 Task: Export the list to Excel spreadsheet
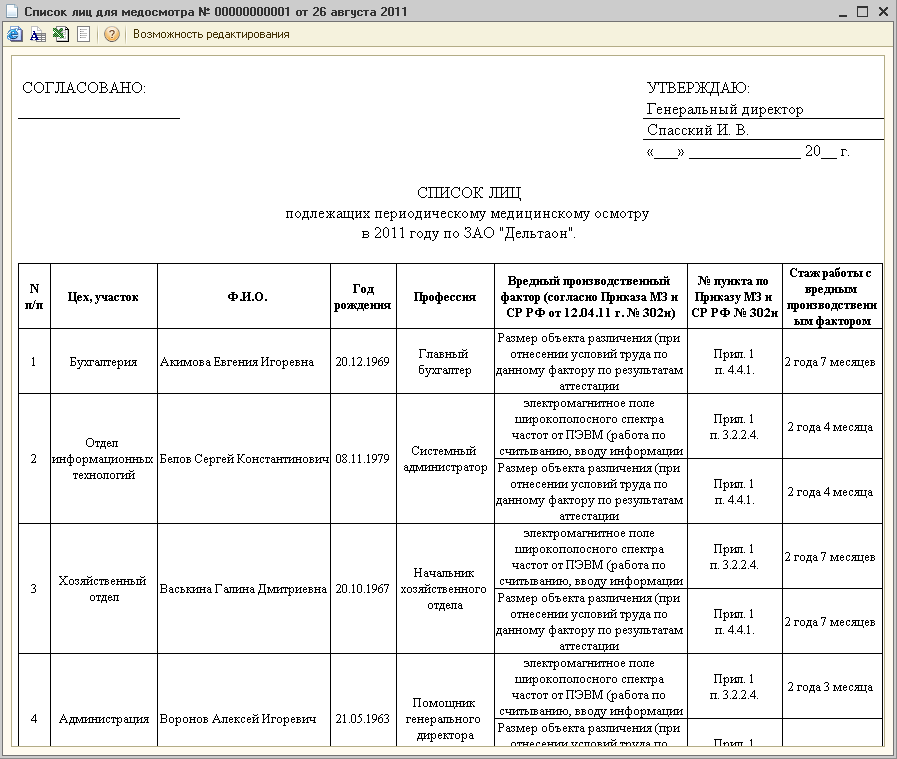61,34
